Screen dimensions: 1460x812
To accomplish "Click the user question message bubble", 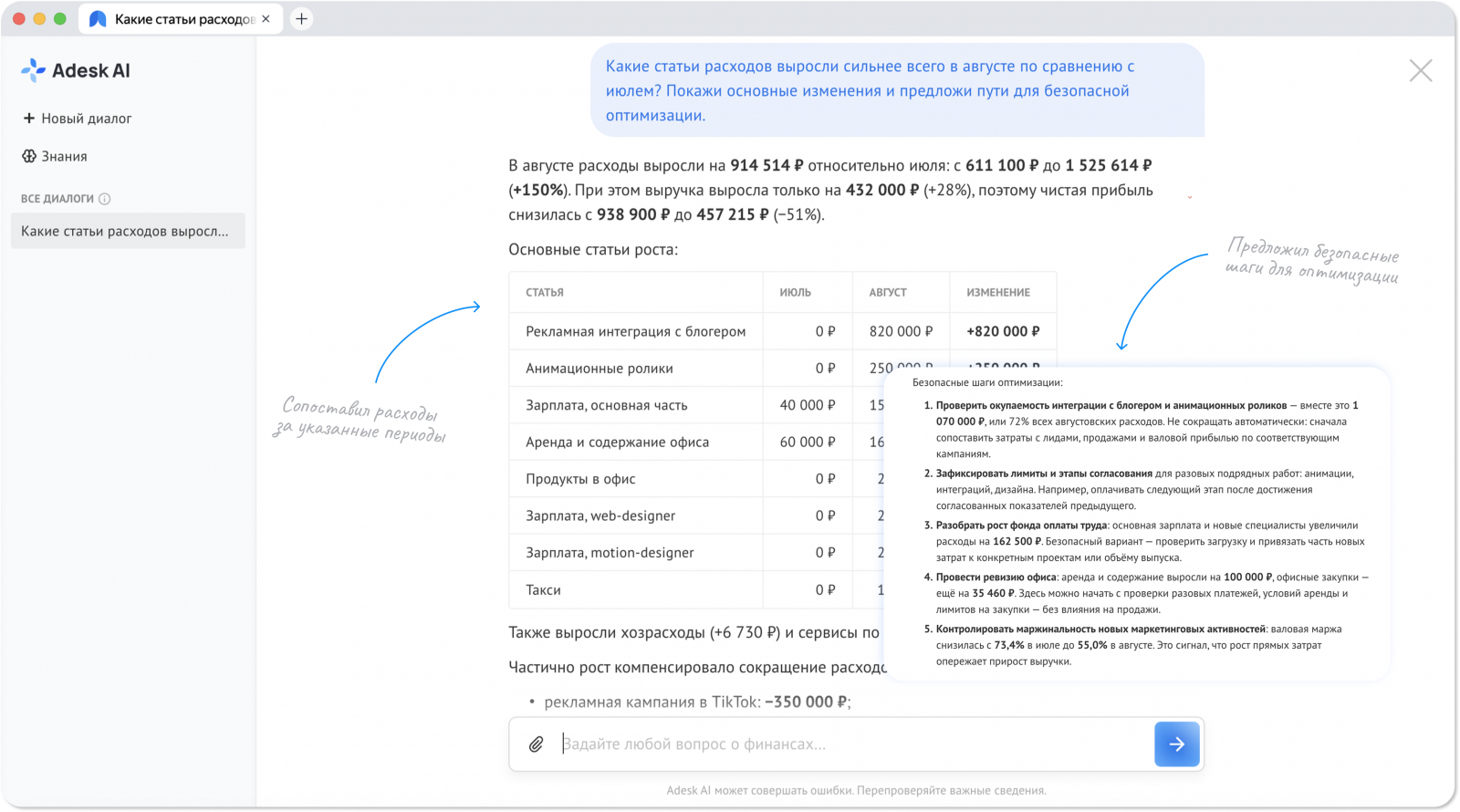I will [x=897, y=90].
